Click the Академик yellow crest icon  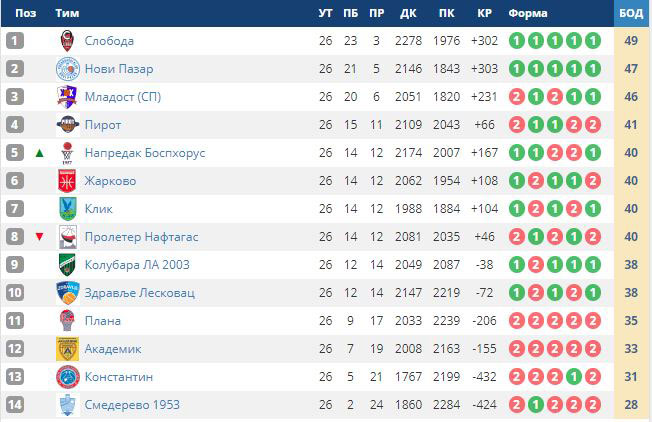[67, 349]
